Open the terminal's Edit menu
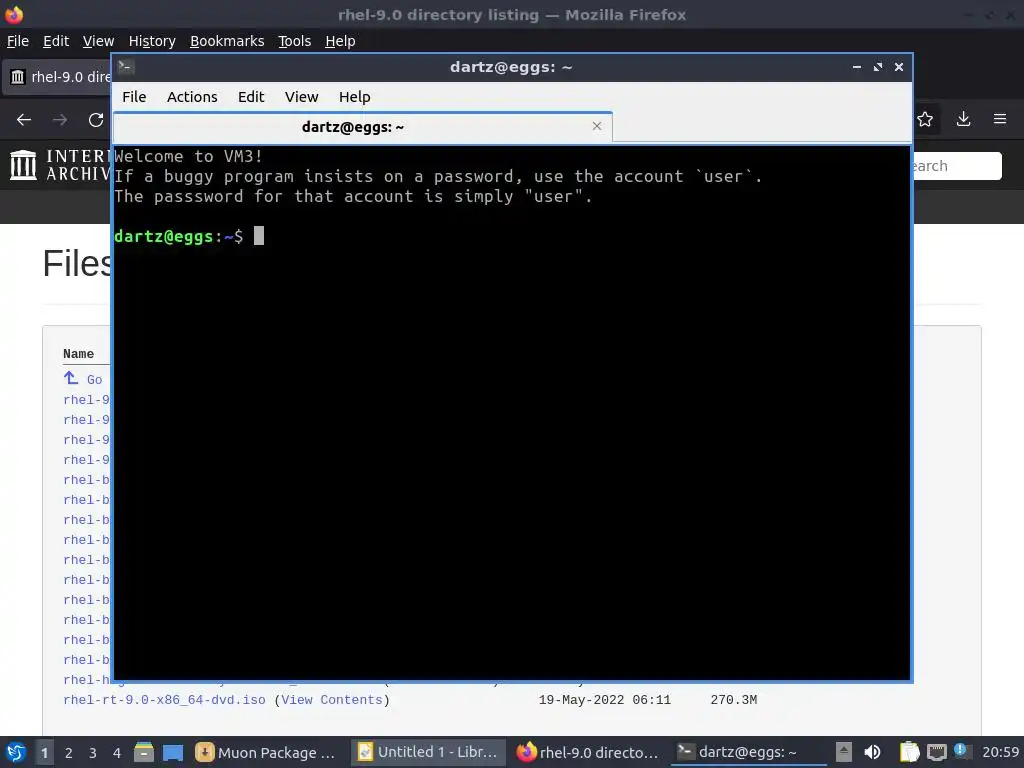The width and height of the screenshot is (1024, 768). coord(251,97)
